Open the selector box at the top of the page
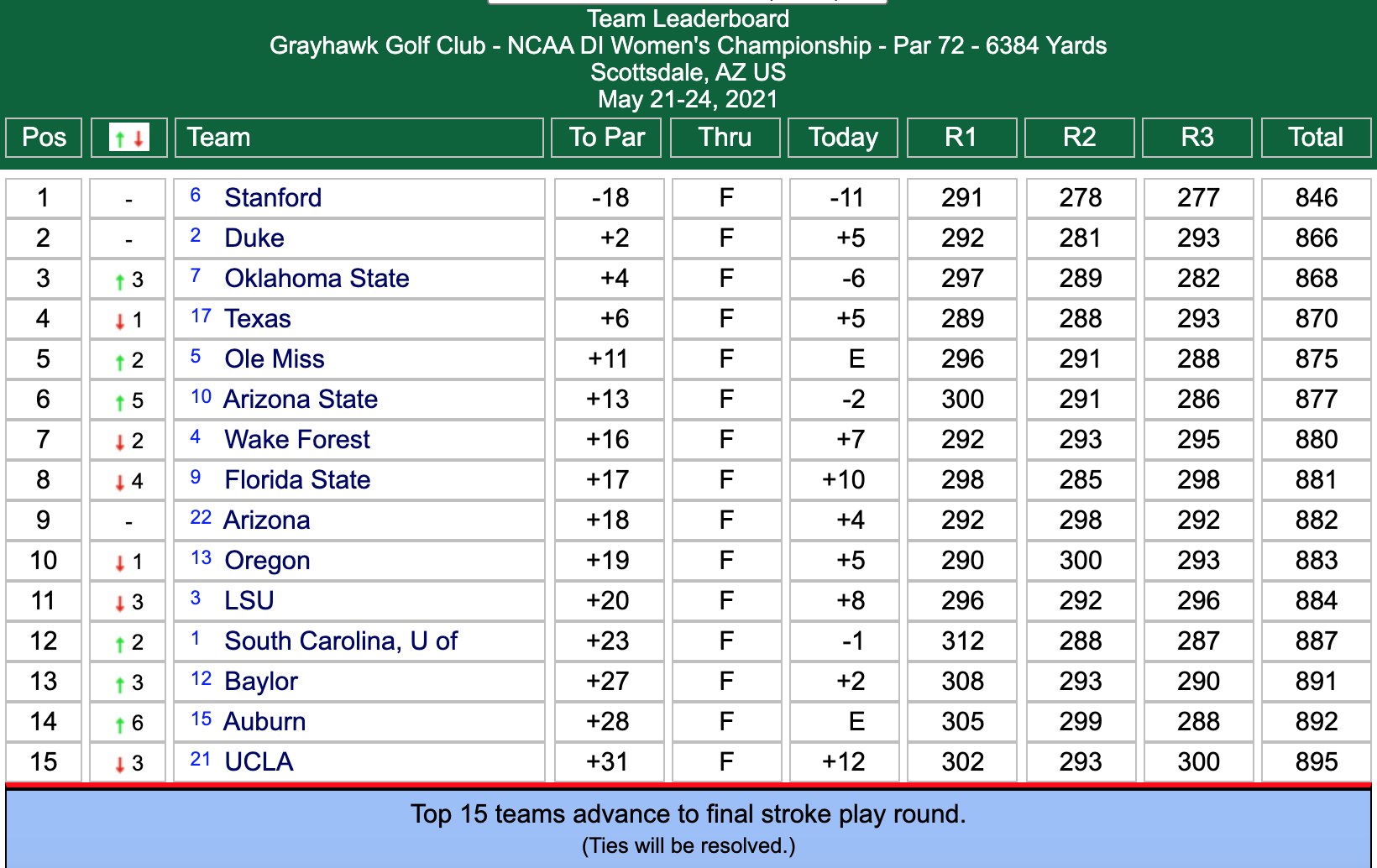The width and height of the screenshot is (1377, 868). [x=687, y=3]
